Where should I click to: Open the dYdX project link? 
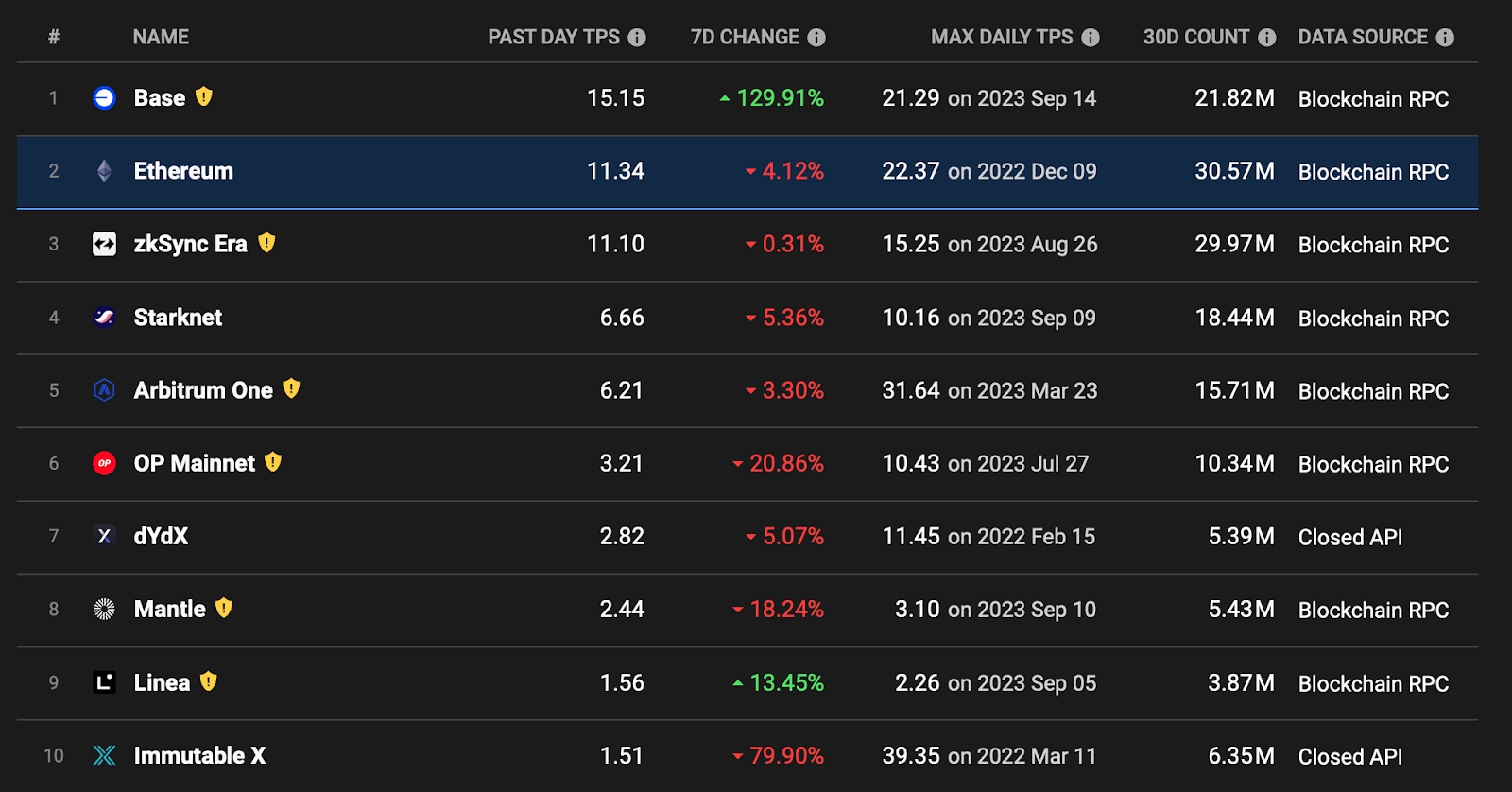pyautogui.click(x=161, y=536)
